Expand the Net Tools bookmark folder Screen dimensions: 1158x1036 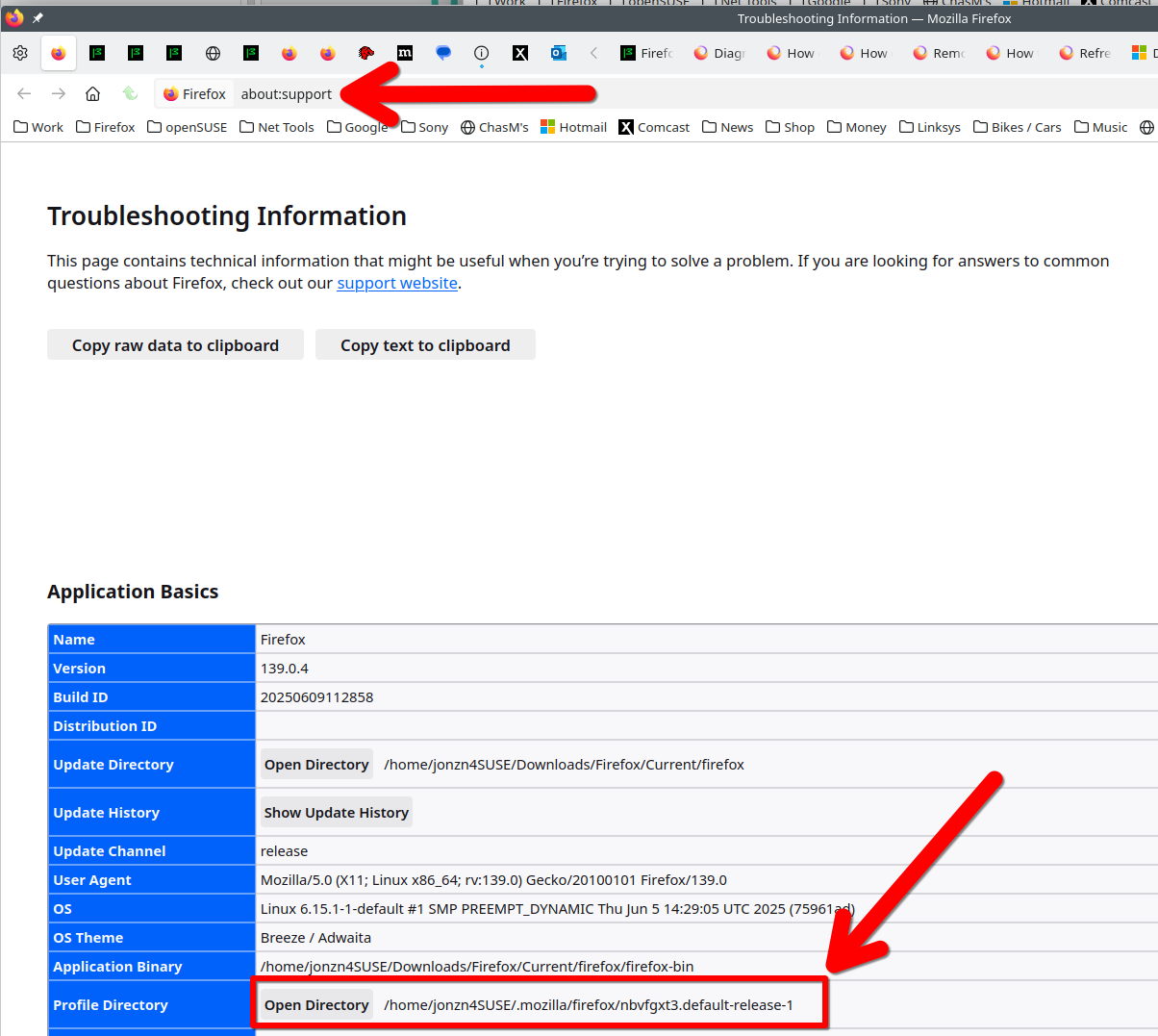coord(277,127)
